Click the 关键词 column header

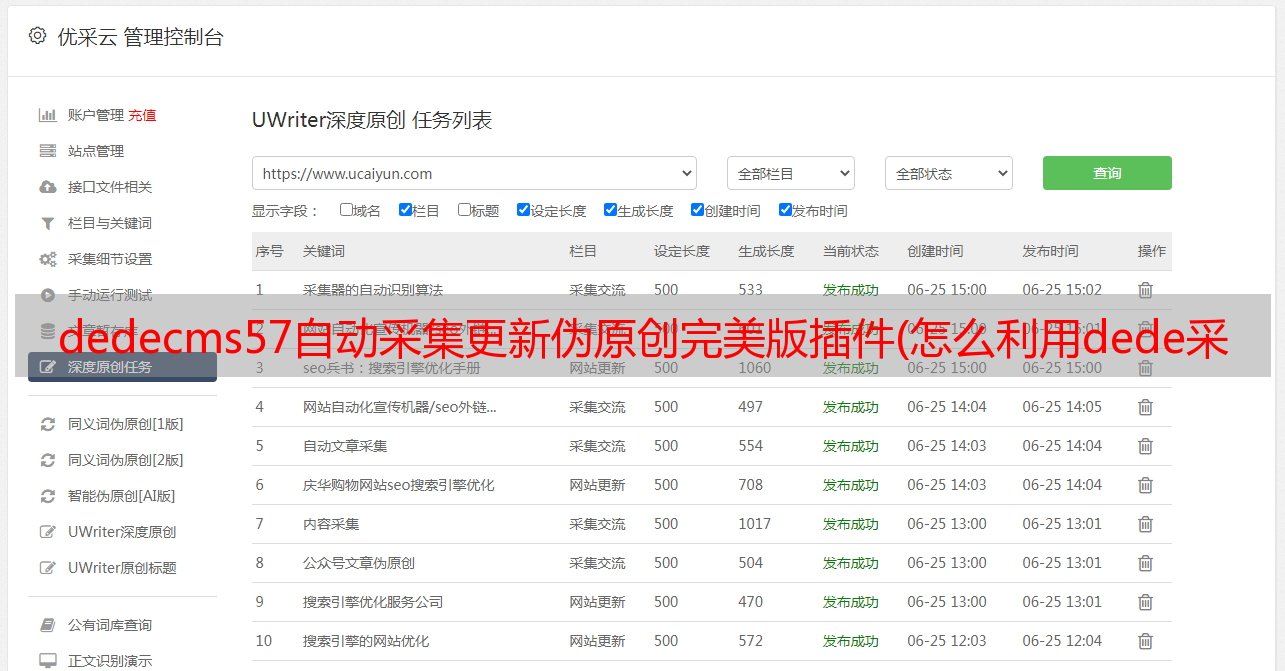[324, 251]
